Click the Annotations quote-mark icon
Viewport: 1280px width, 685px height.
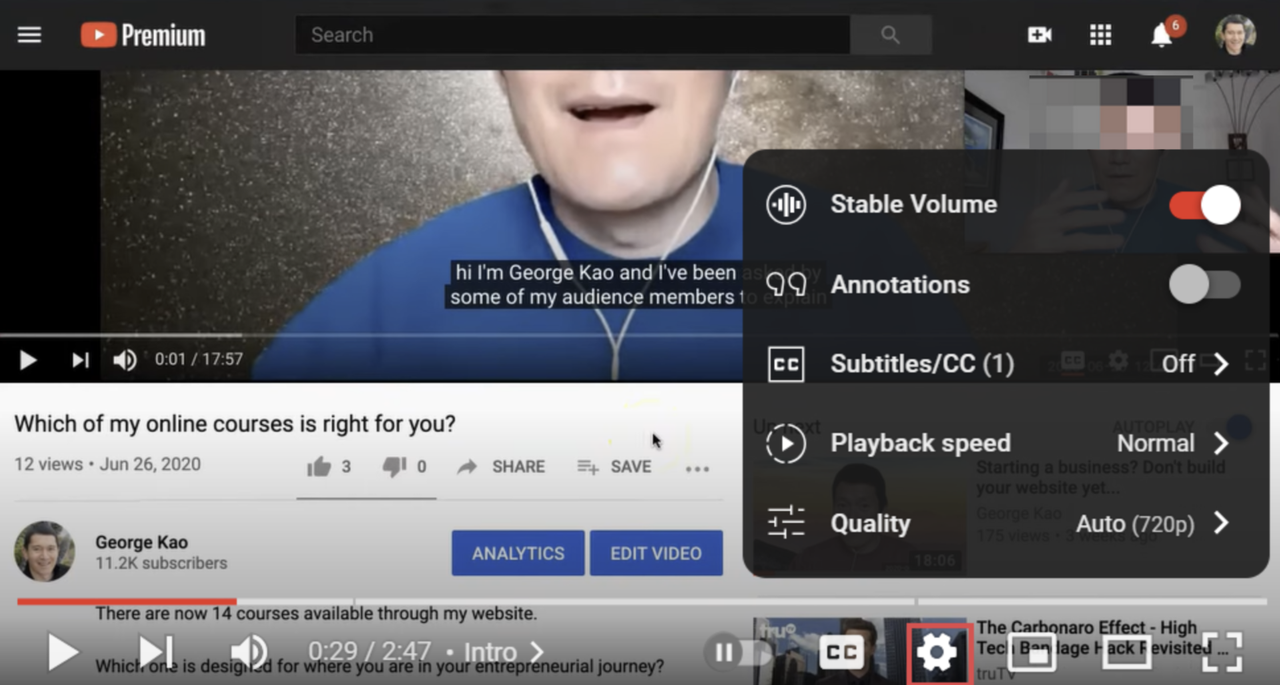(x=786, y=285)
